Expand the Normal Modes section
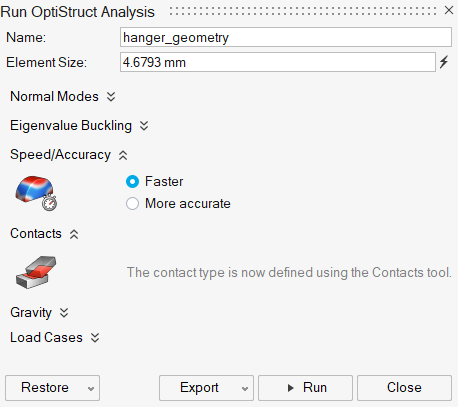This screenshot has width=458, height=407. 111,97
